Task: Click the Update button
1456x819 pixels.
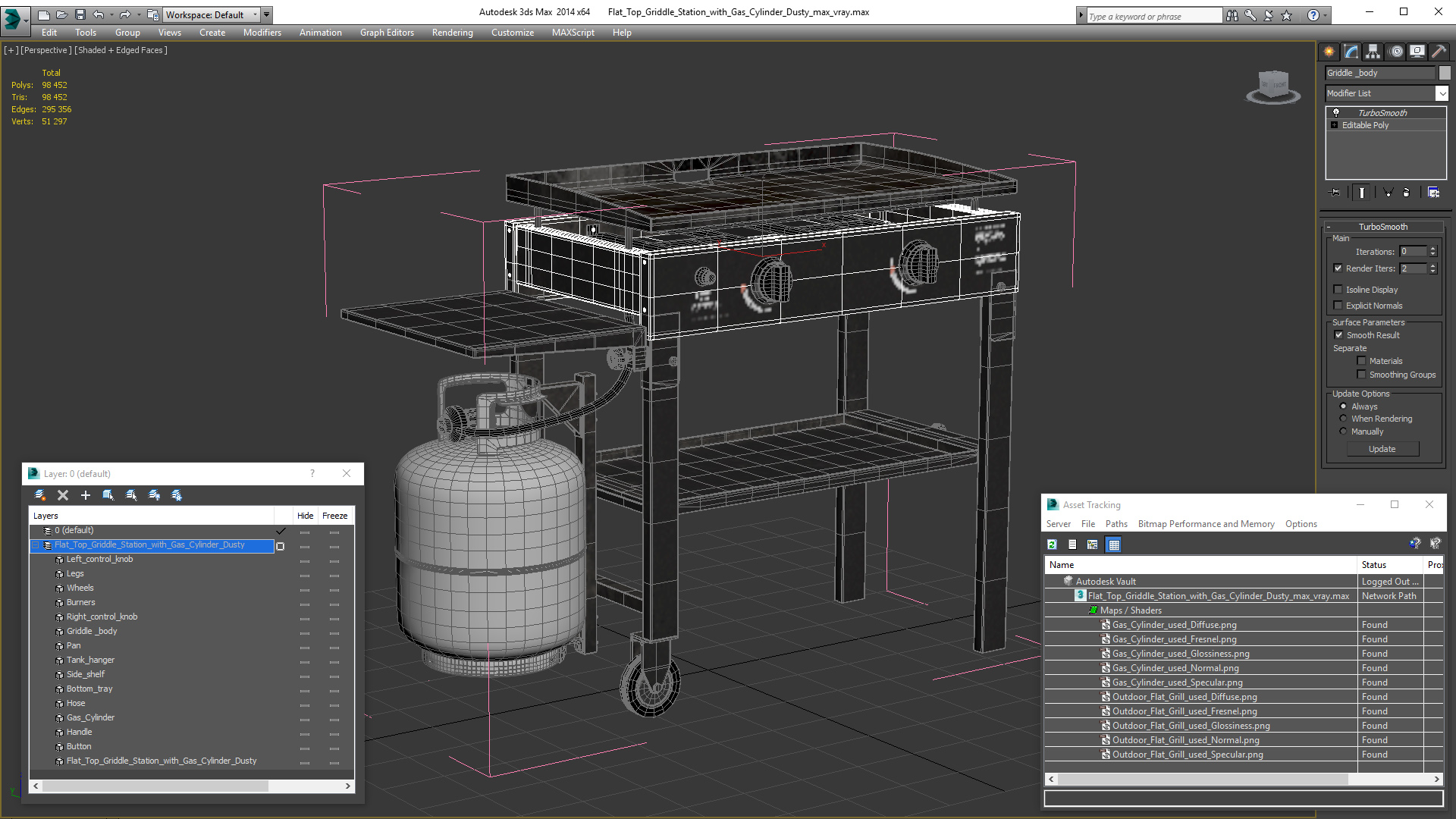Action: [x=1382, y=449]
